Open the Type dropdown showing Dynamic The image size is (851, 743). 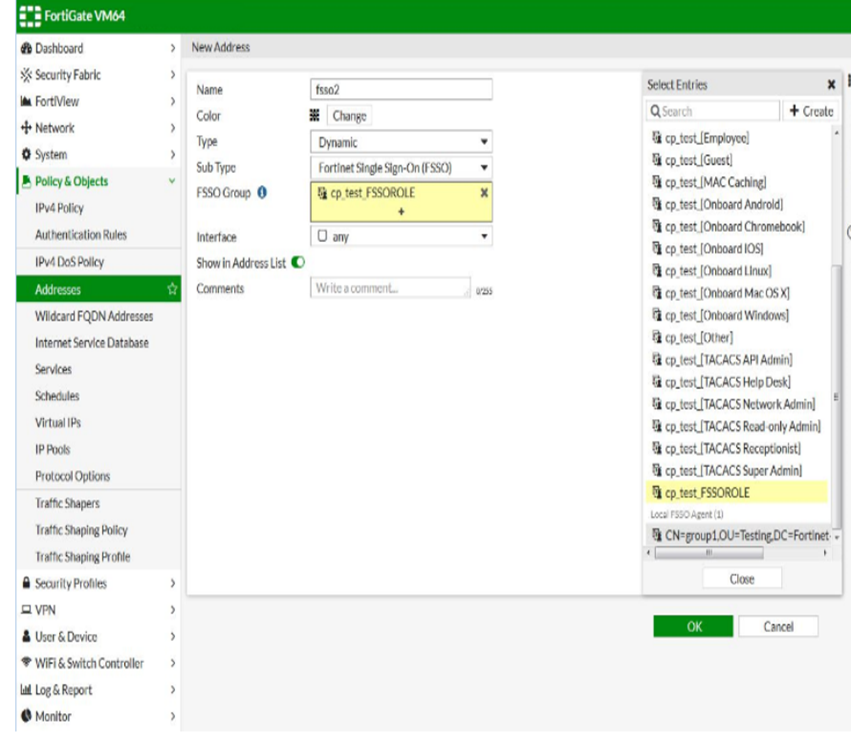[x=401, y=142]
